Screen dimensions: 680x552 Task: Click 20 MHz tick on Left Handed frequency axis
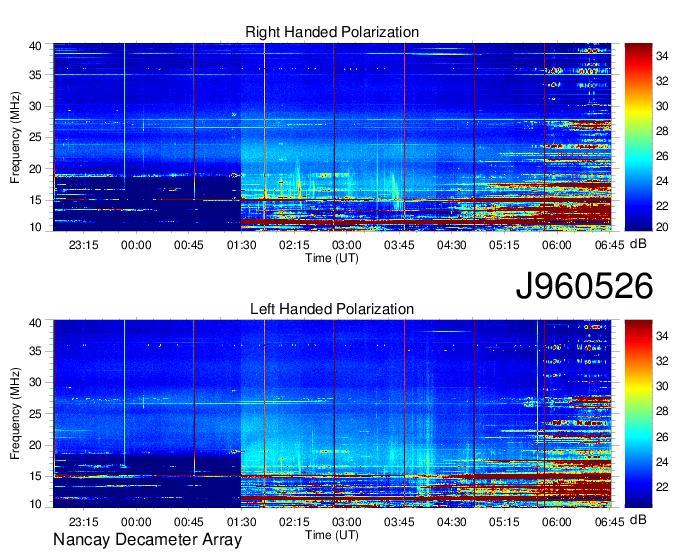coord(36,445)
